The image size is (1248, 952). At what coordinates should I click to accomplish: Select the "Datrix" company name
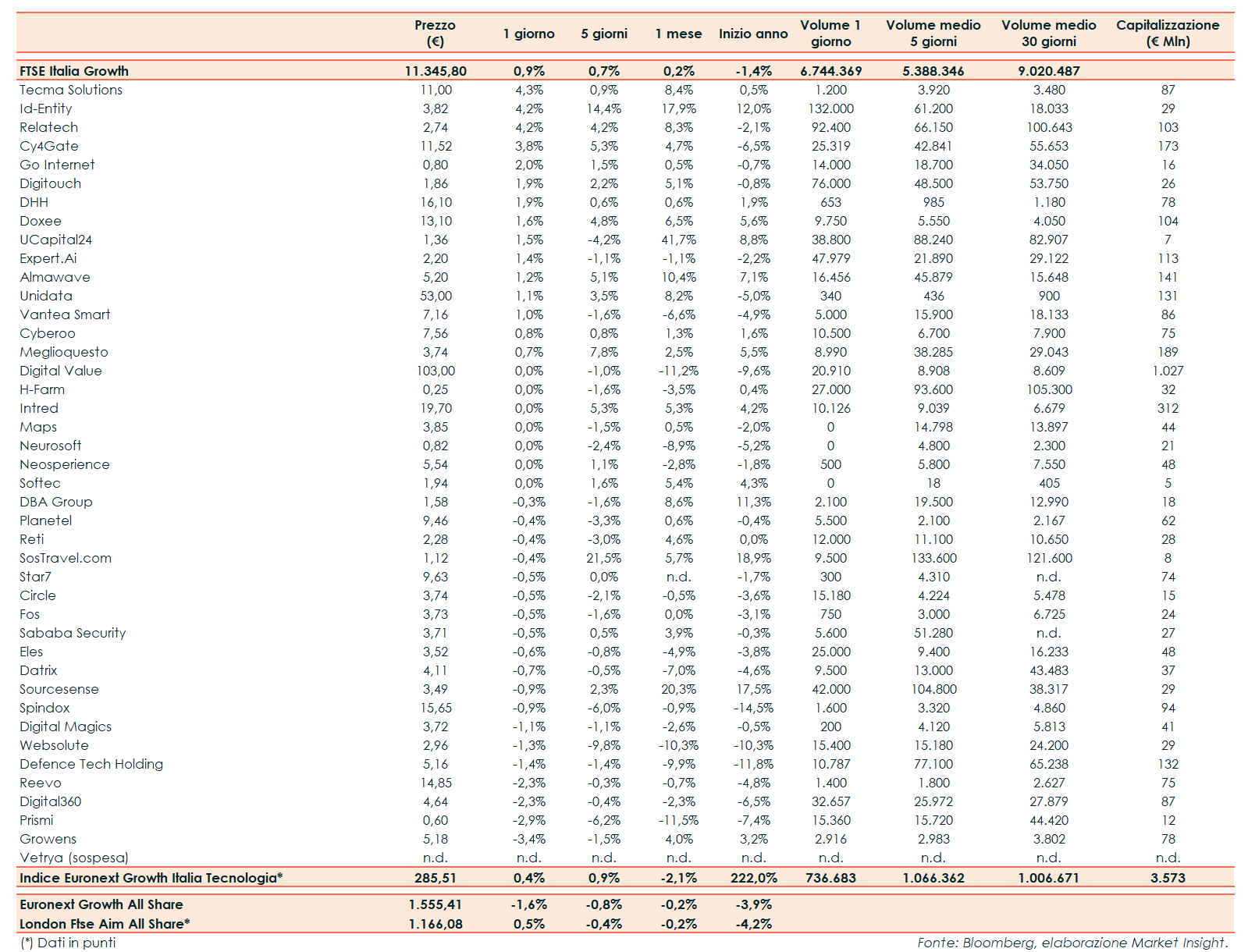(38, 670)
